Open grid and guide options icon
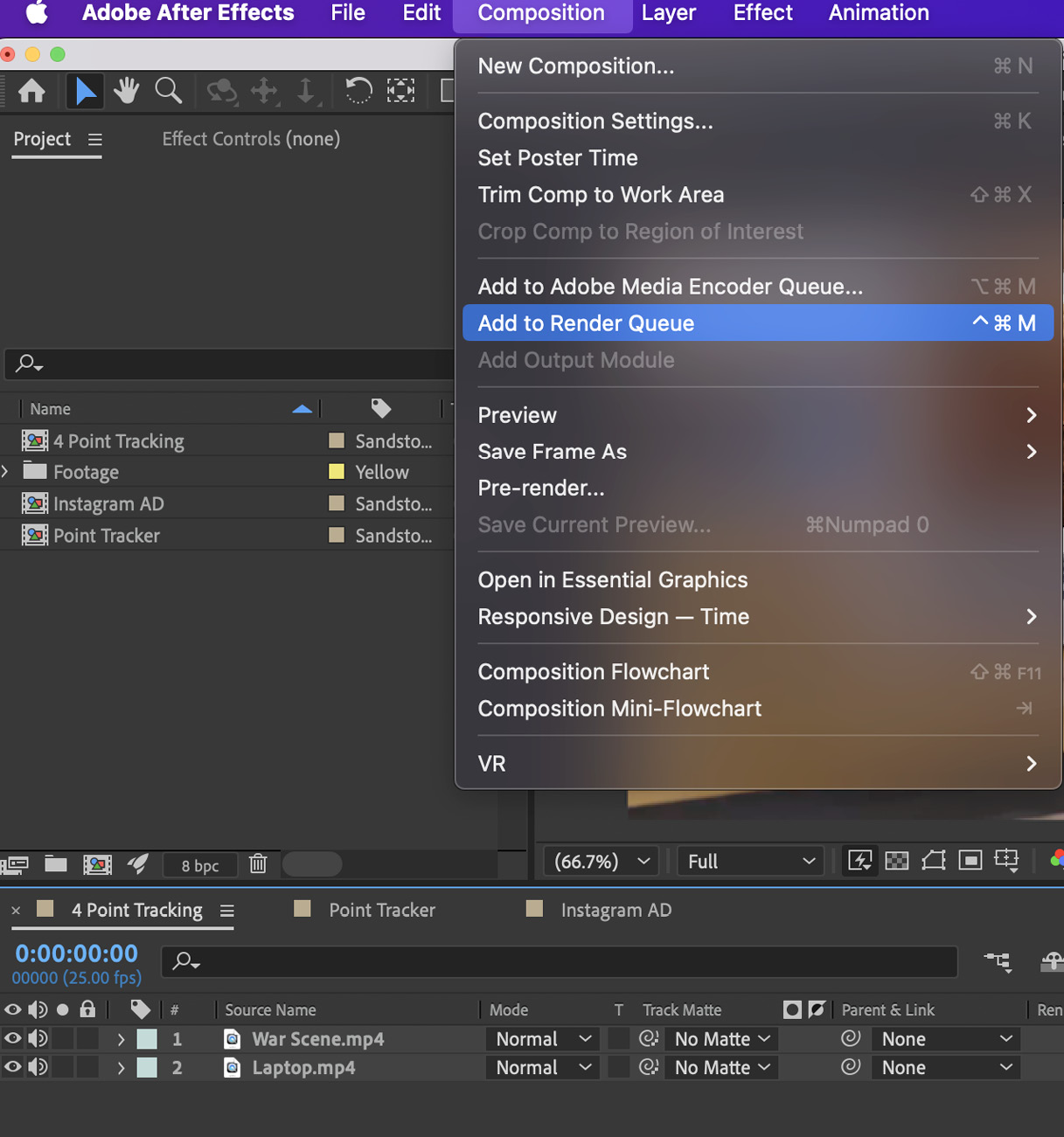Viewport: 1064px width, 1137px height. coord(1007,861)
